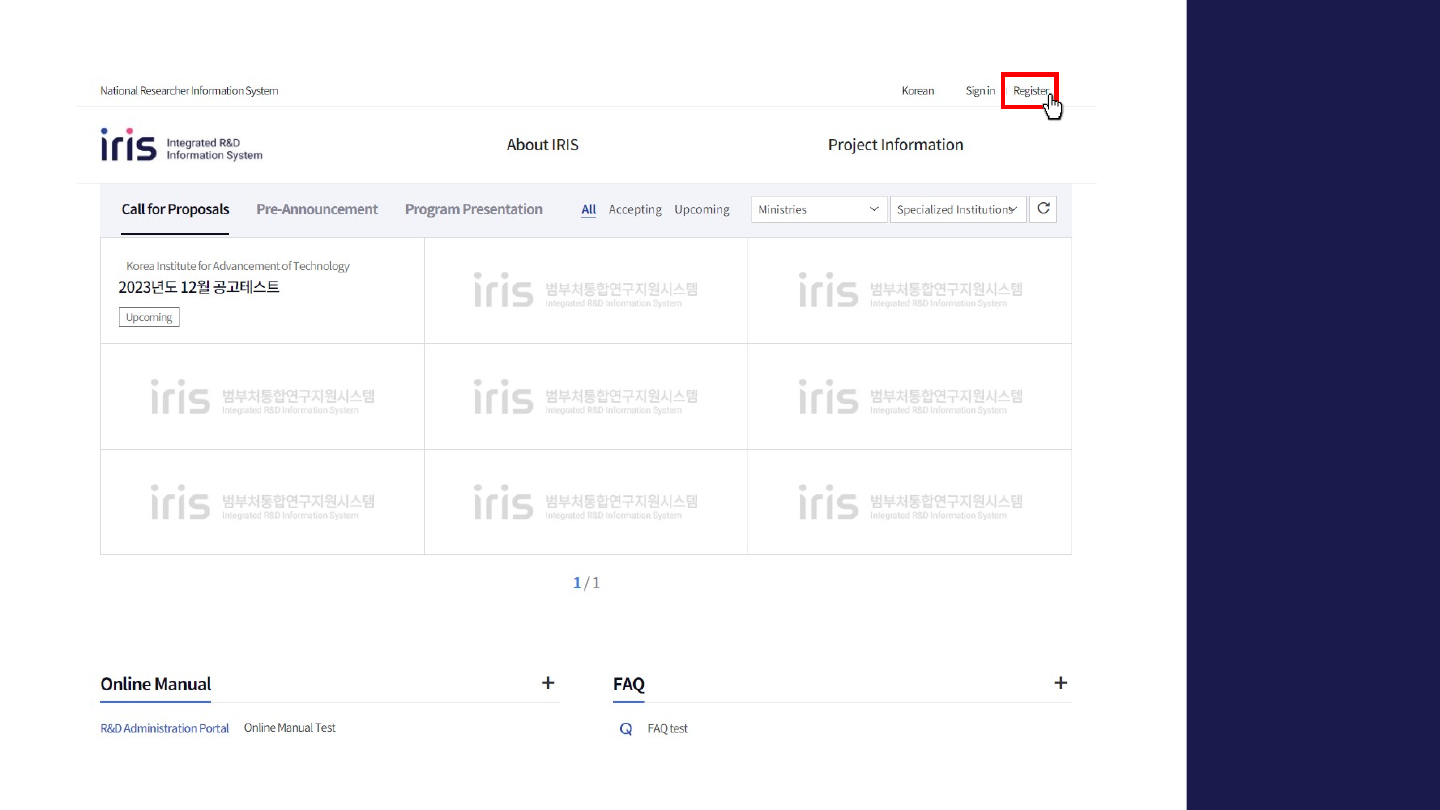Open the Ministries dropdown

(818, 210)
